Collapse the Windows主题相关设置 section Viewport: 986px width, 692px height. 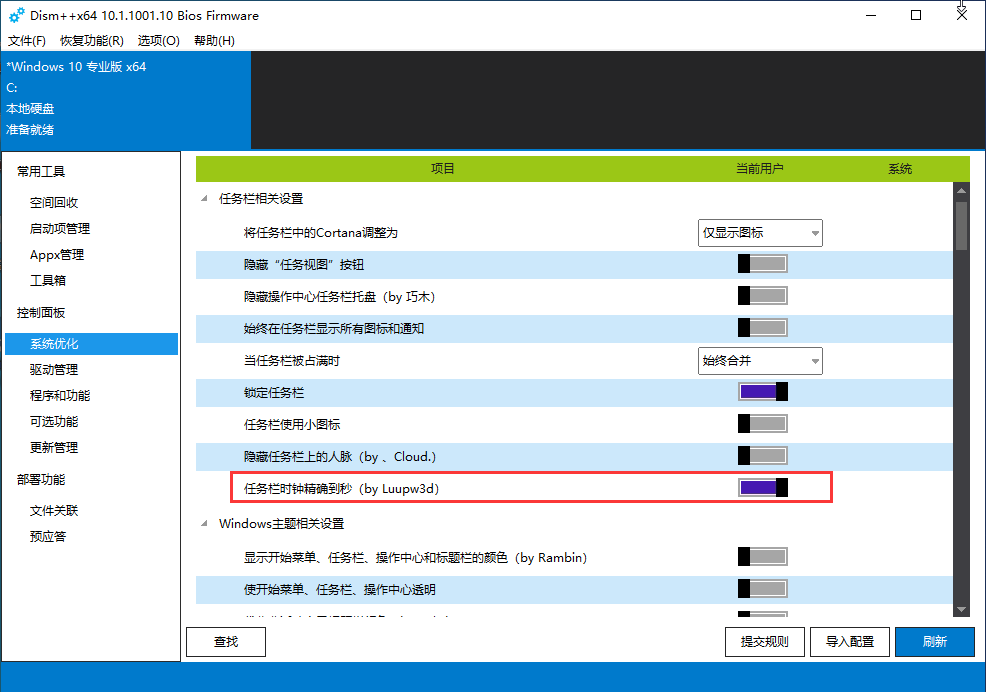click(x=206, y=524)
